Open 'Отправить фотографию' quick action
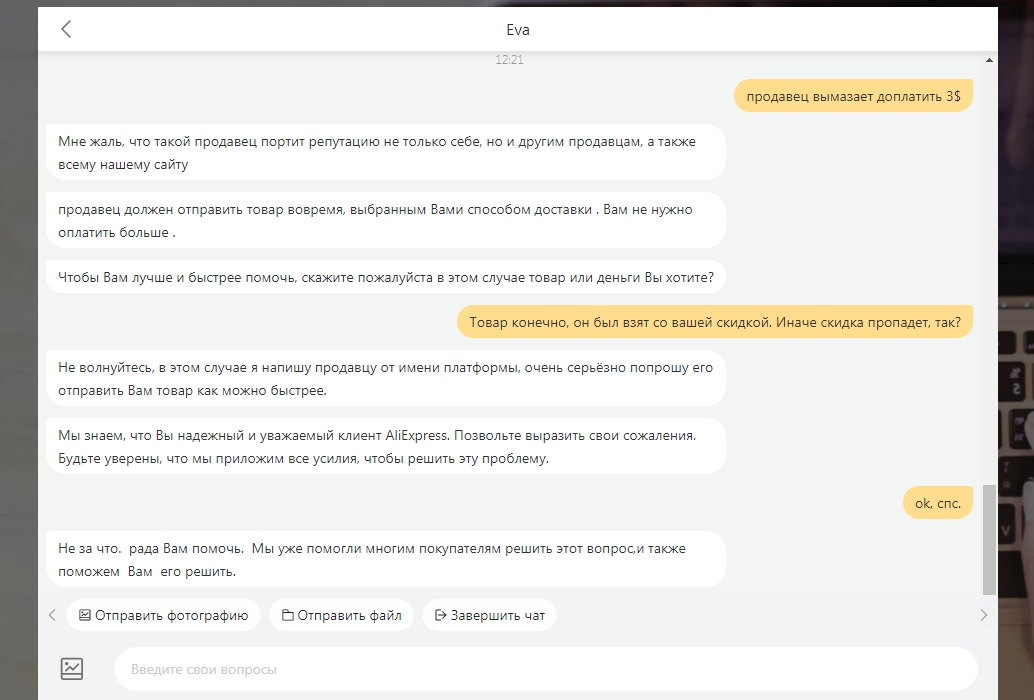Screen dimensions: 1034x700 (164, 615)
